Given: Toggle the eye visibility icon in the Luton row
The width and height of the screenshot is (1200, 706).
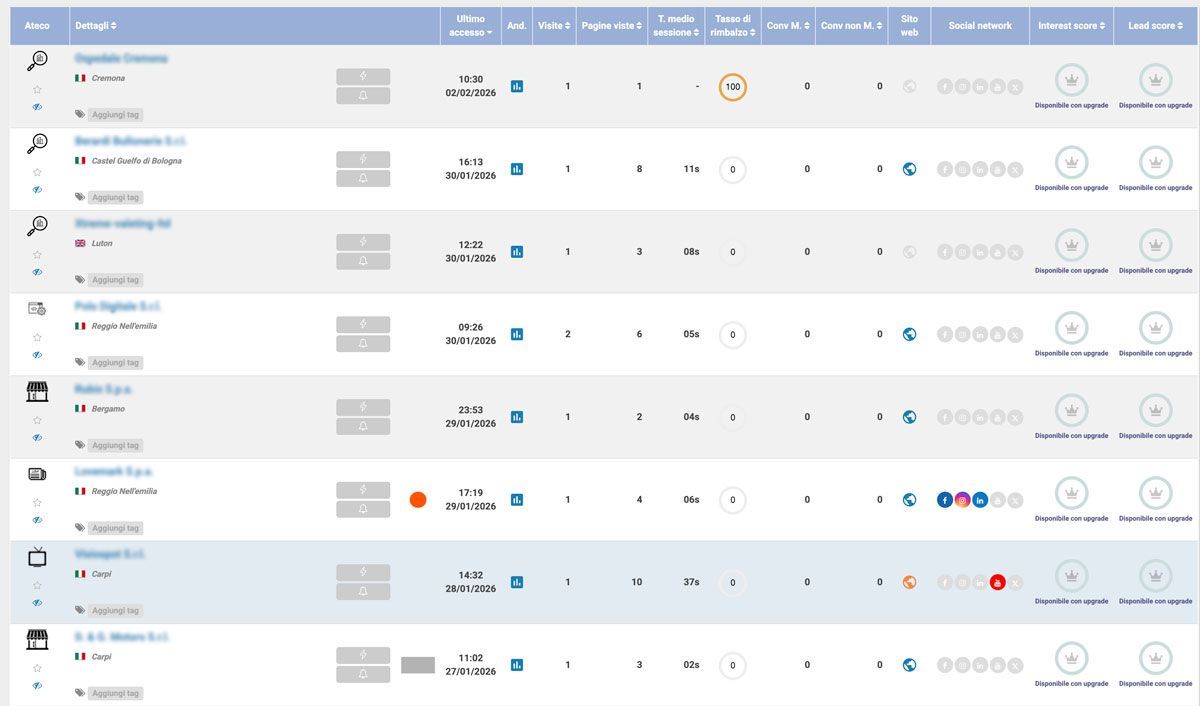Looking at the screenshot, I should click(37, 272).
